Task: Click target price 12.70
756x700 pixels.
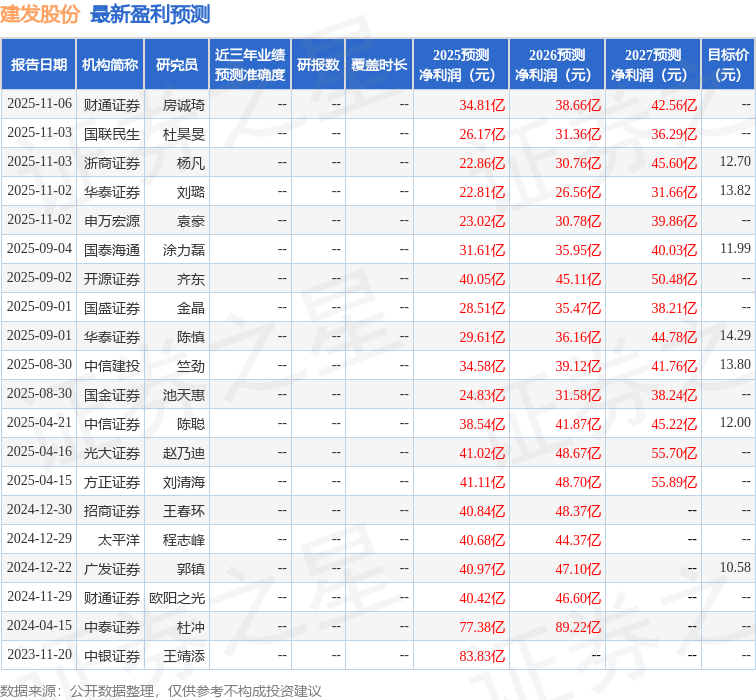Action: (735, 162)
